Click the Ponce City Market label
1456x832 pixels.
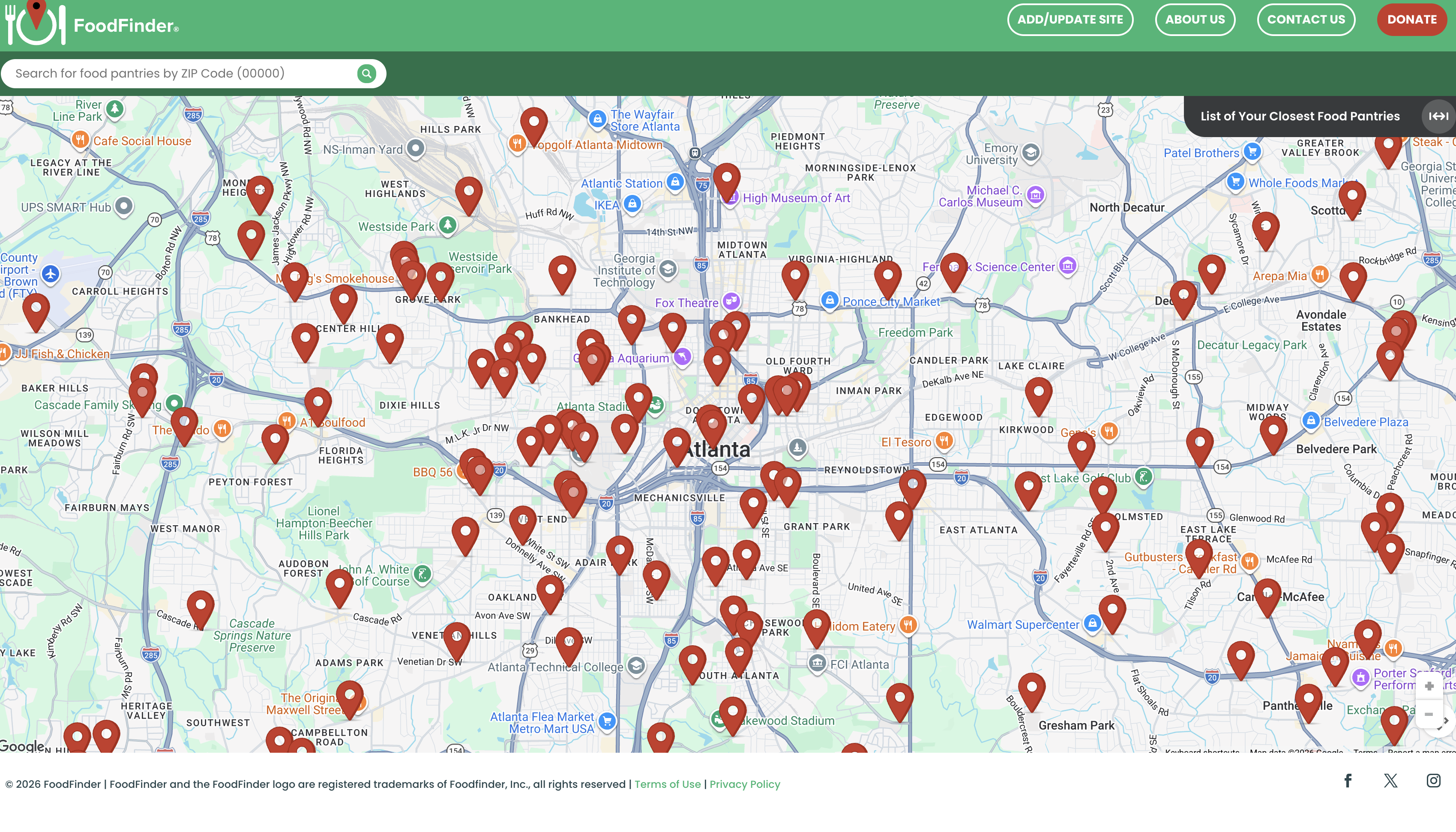891,302
